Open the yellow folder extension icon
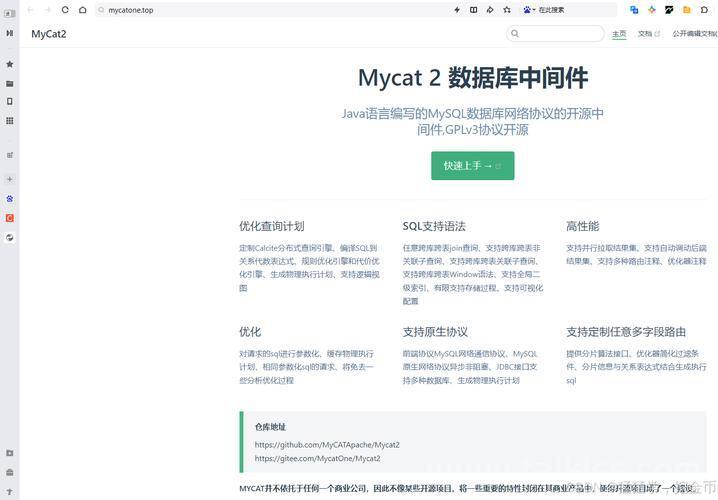The image size is (718, 500). tap(686, 10)
